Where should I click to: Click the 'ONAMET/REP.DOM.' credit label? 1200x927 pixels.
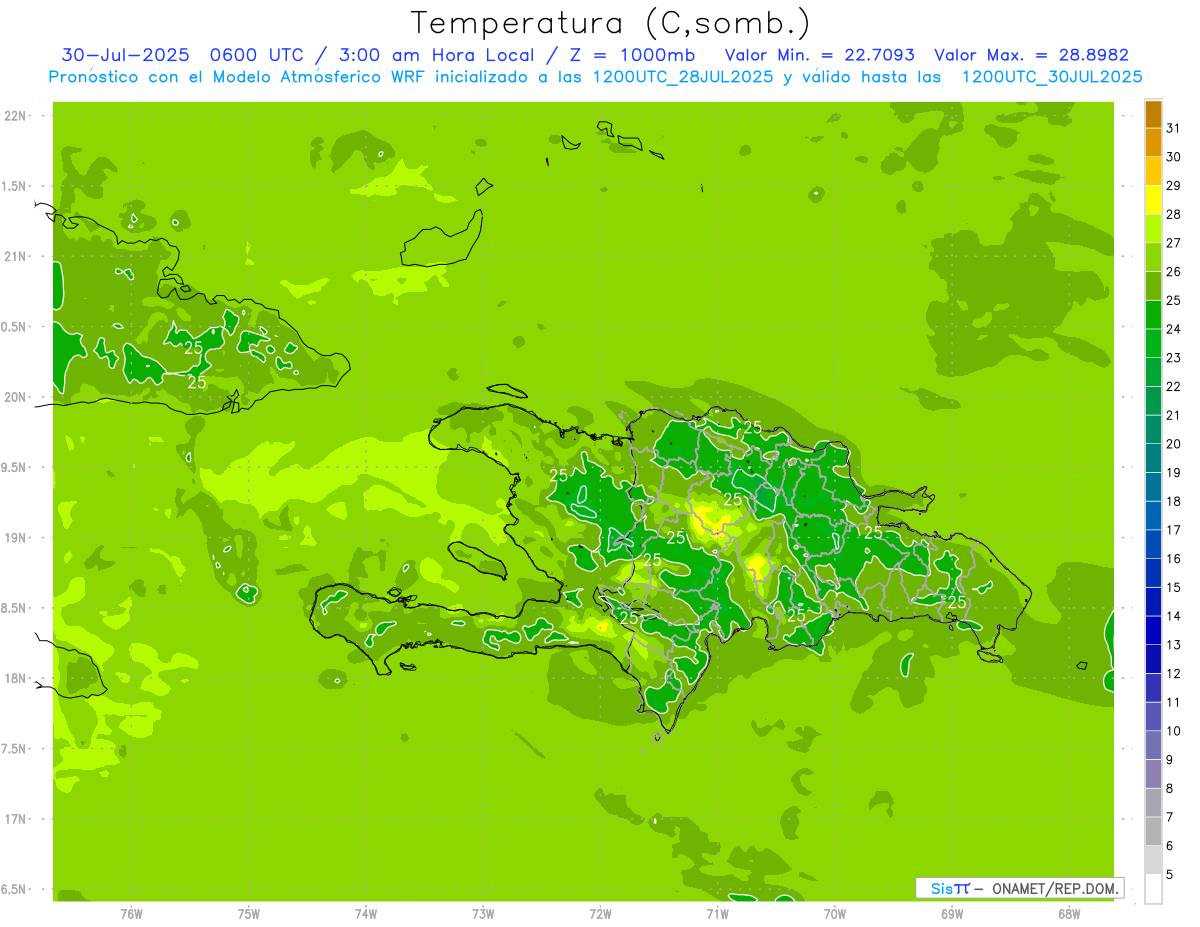[1054, 888]
